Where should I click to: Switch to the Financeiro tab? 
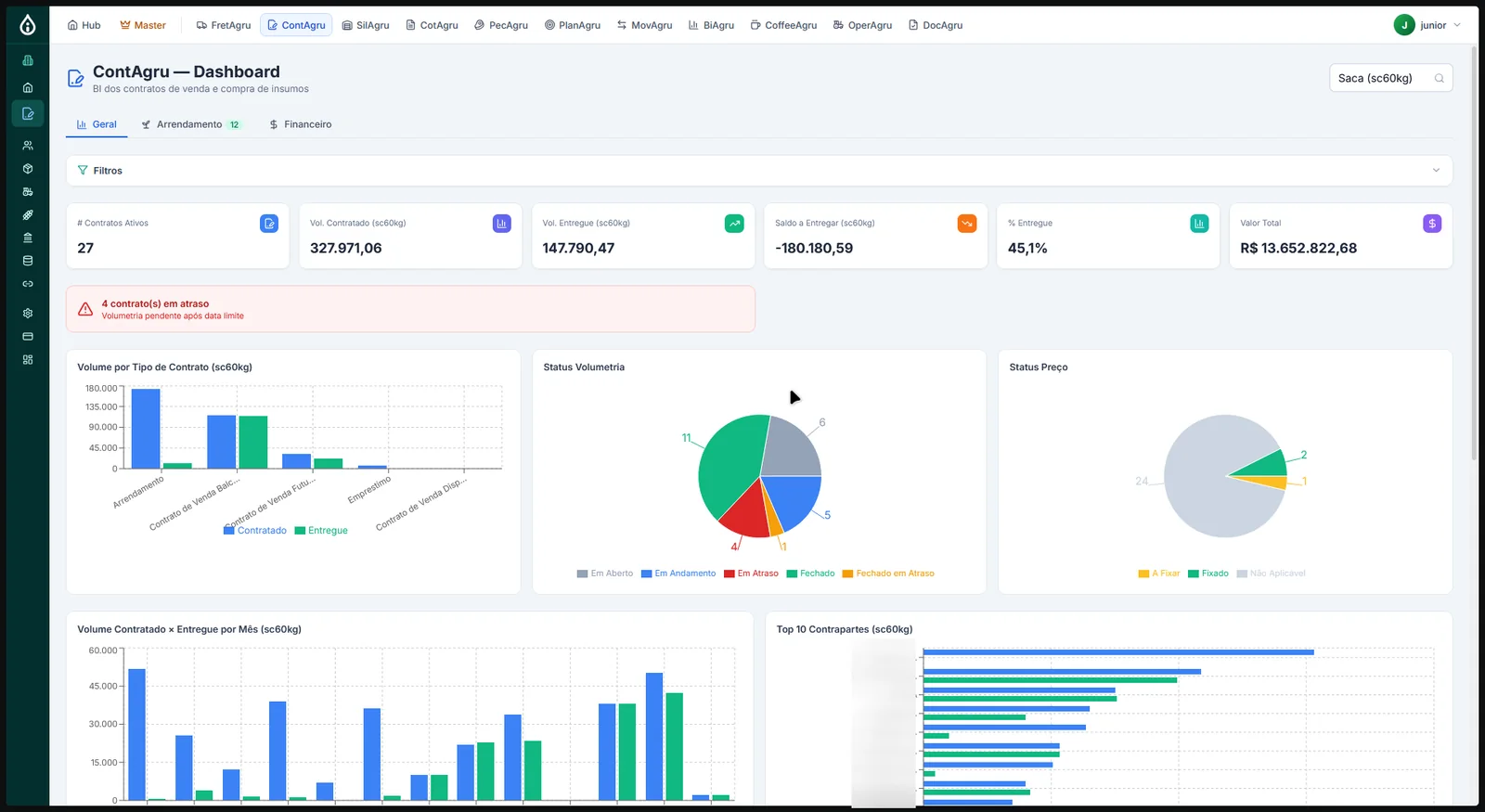point(301,124)
